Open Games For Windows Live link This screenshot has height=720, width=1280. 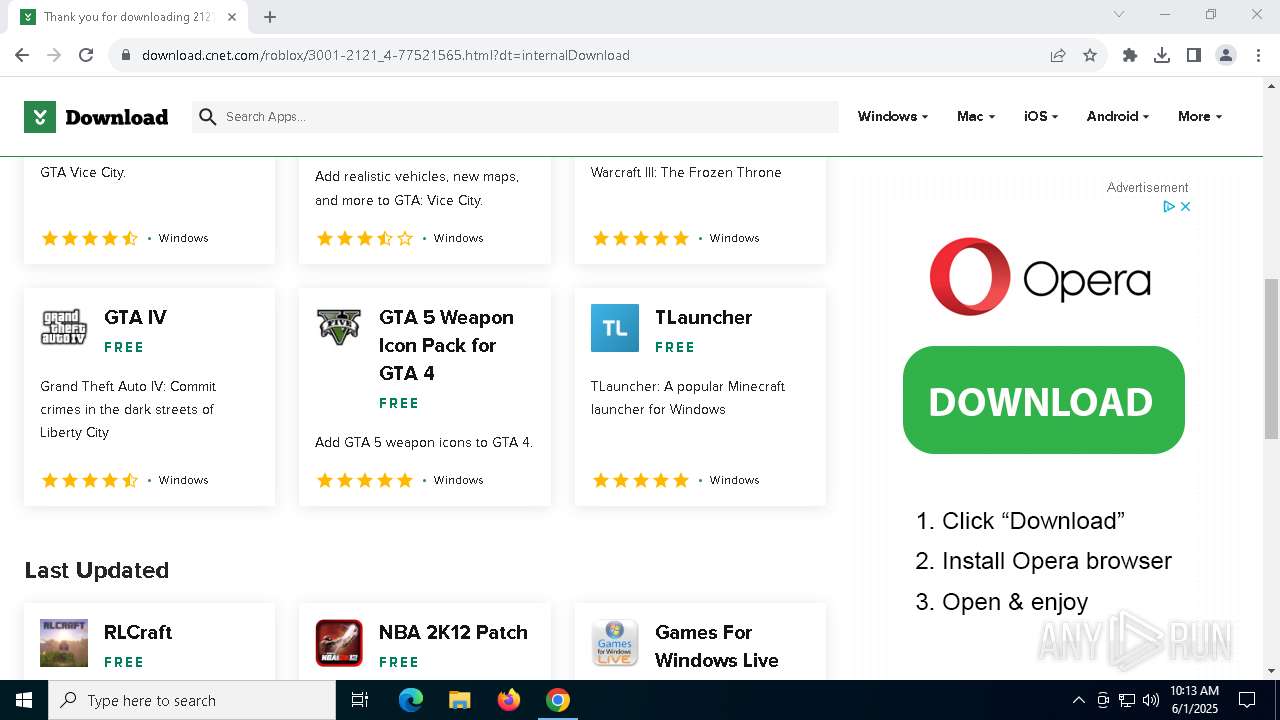[x=716, y=646]
